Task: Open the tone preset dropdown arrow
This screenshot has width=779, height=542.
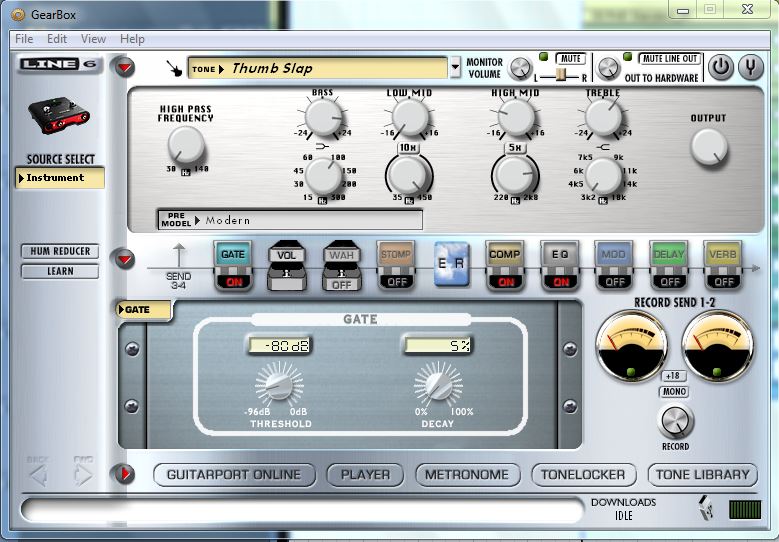Action: [x=455, y=68]
